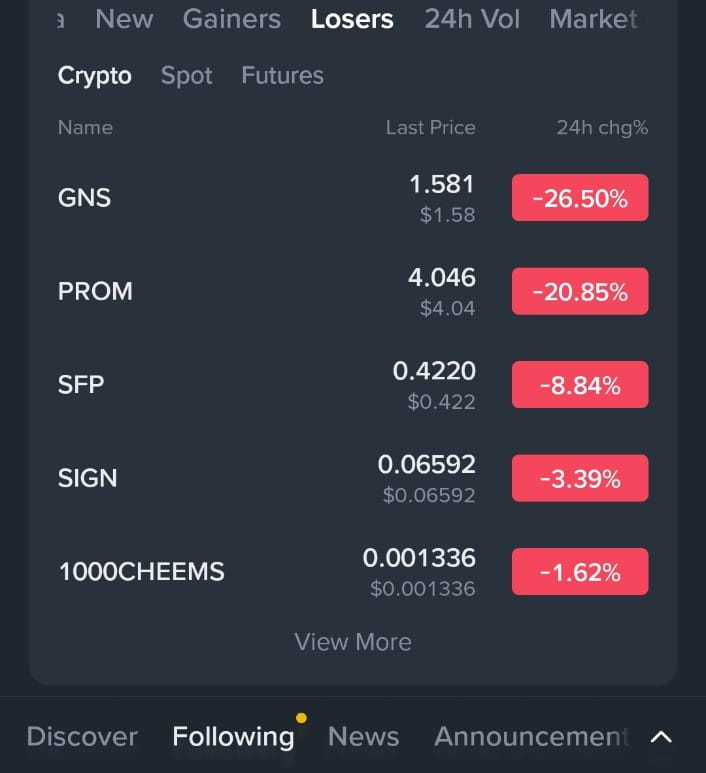Select the Losers tab
706x773 pixels.
point(352,19)
